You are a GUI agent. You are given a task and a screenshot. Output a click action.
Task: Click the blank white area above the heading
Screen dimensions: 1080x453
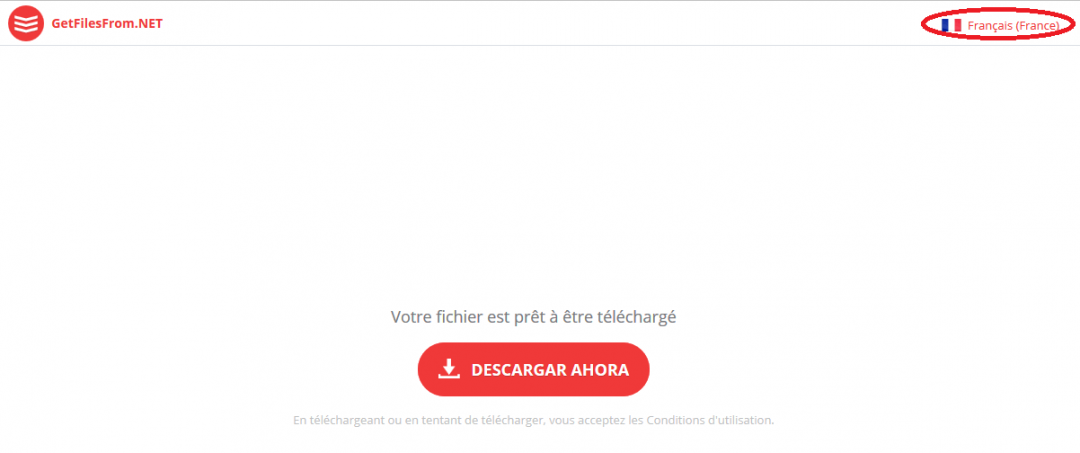click(x=533, y=172)
